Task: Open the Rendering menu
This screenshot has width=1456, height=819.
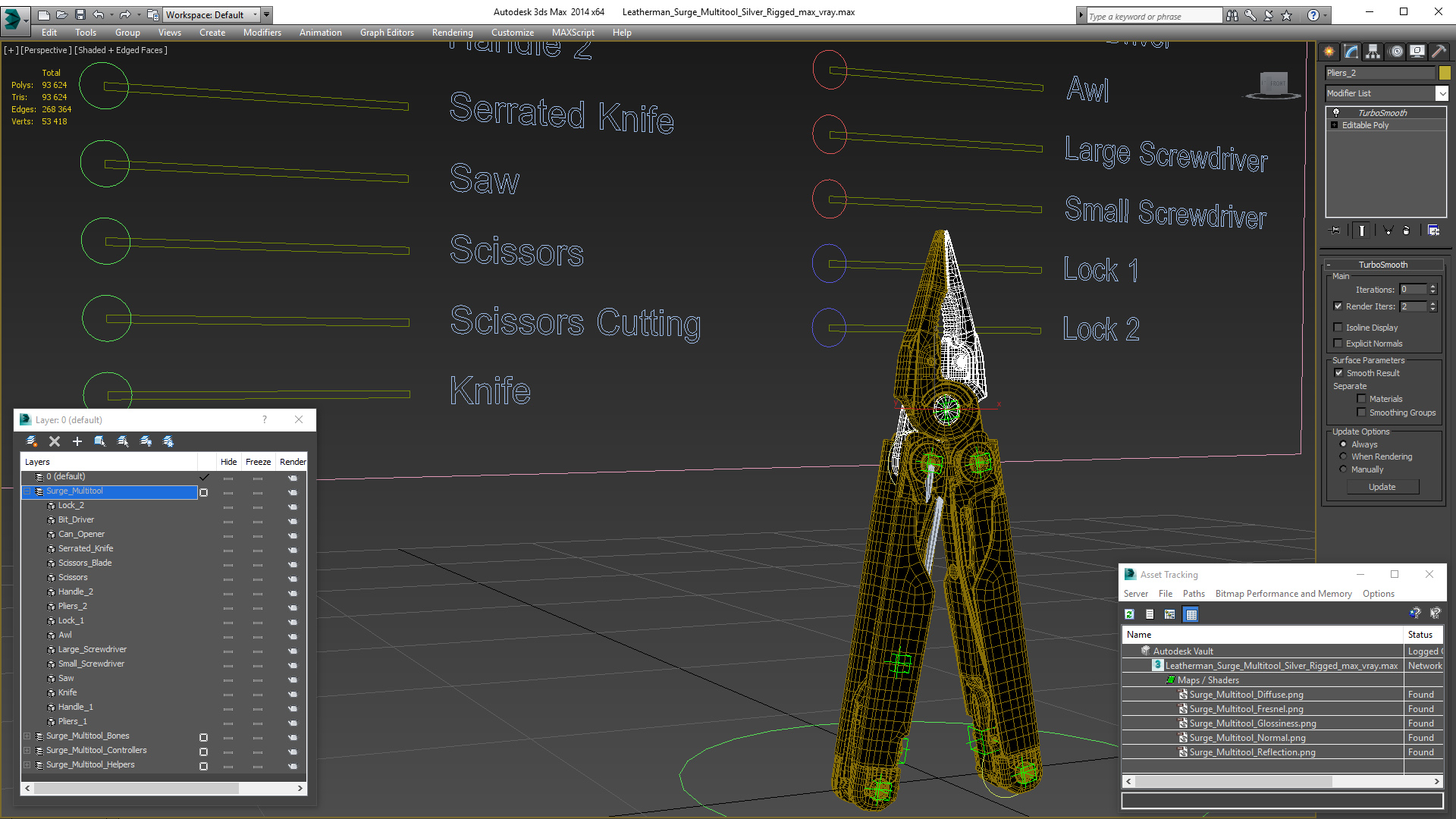Action: tap(452, 33)
